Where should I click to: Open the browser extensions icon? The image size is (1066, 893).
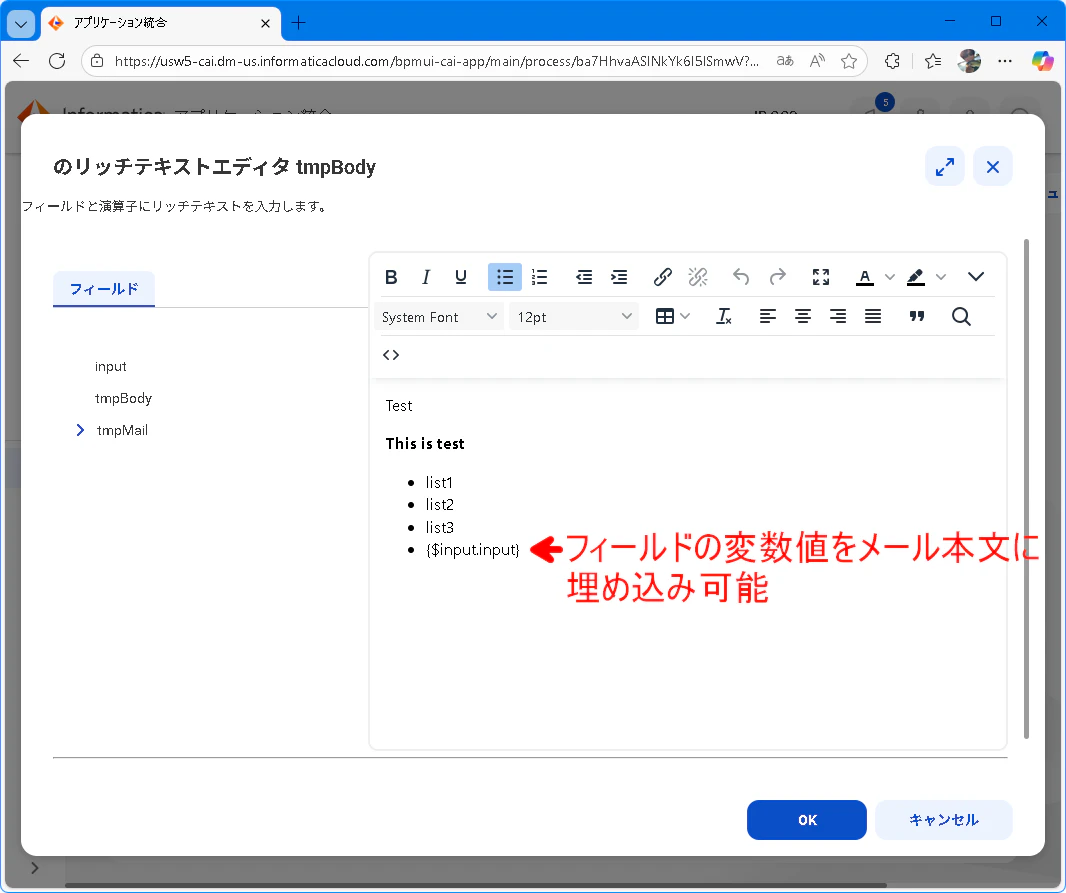point(893,61)
